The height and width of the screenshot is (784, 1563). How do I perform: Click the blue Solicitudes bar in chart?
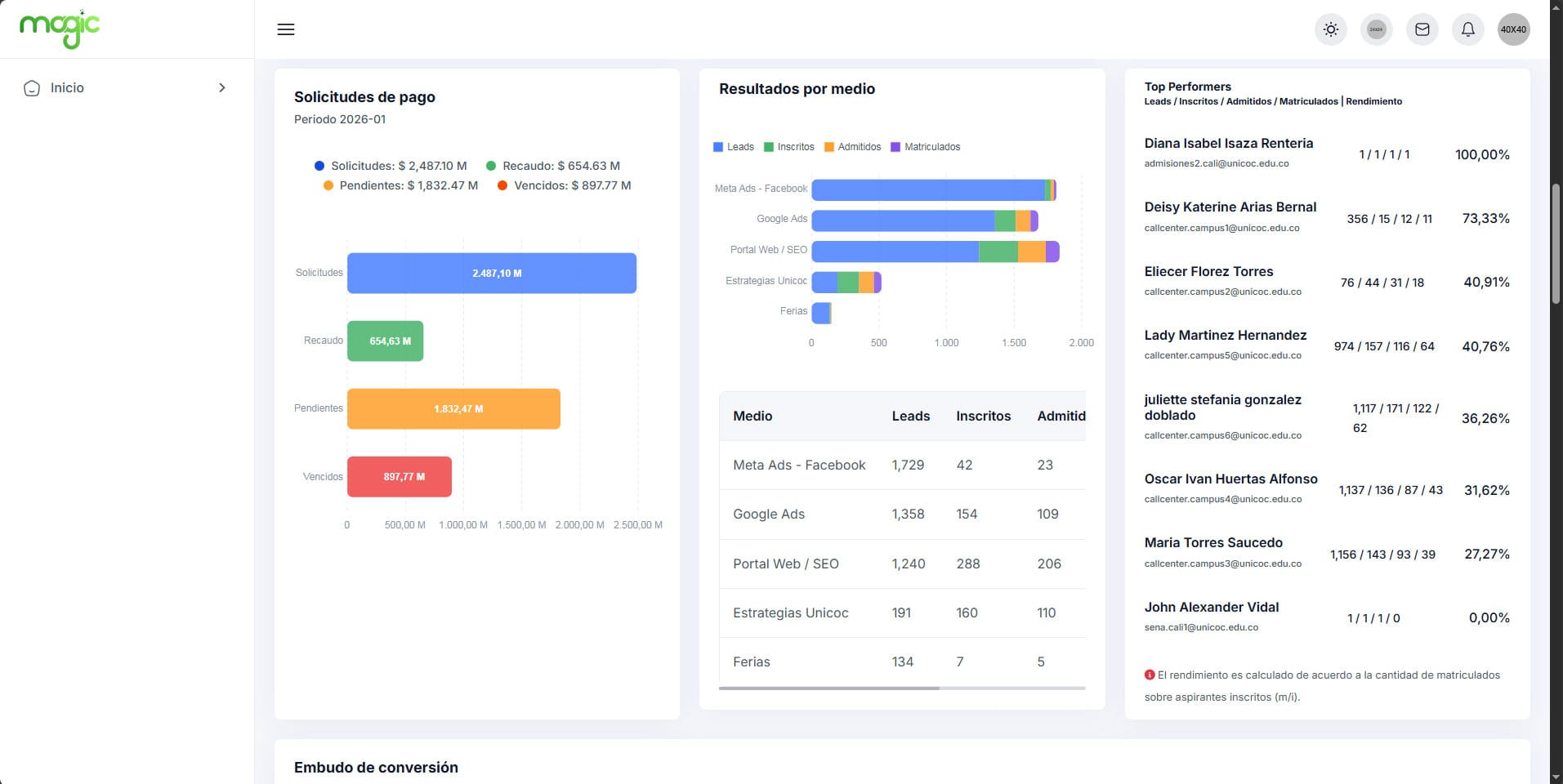(x=491, y=274)
